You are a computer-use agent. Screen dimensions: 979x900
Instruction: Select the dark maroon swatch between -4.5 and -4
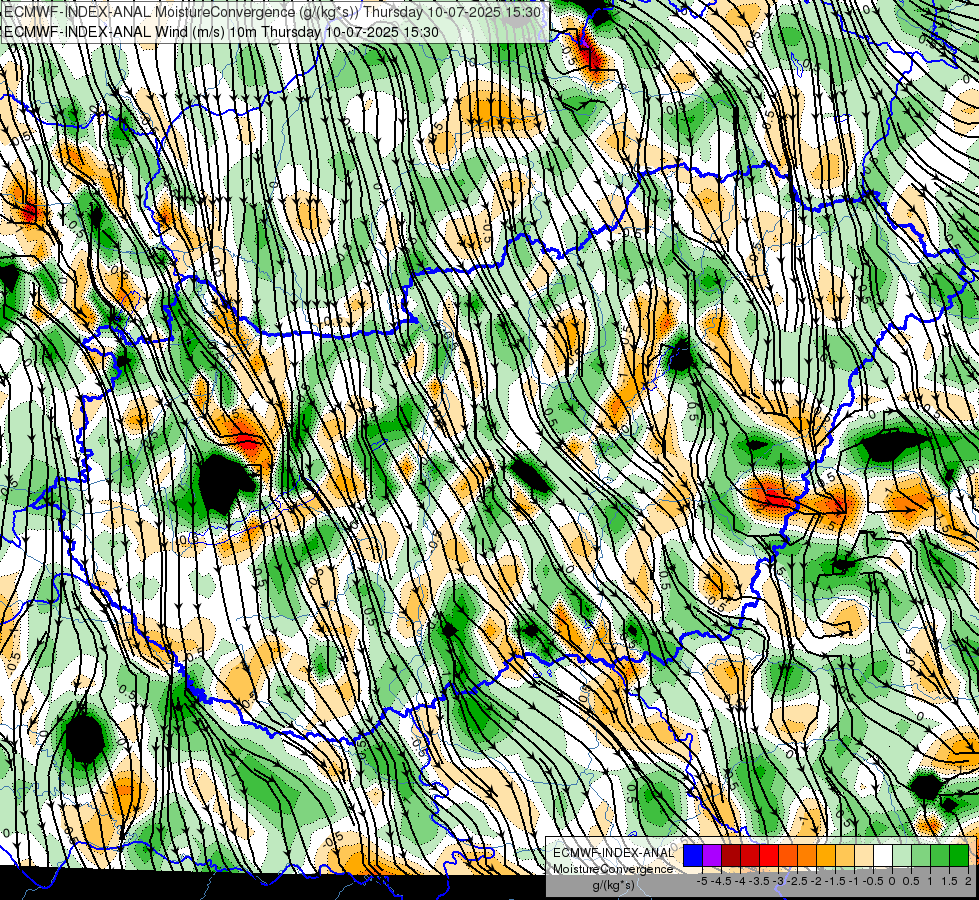click(731, 856)
